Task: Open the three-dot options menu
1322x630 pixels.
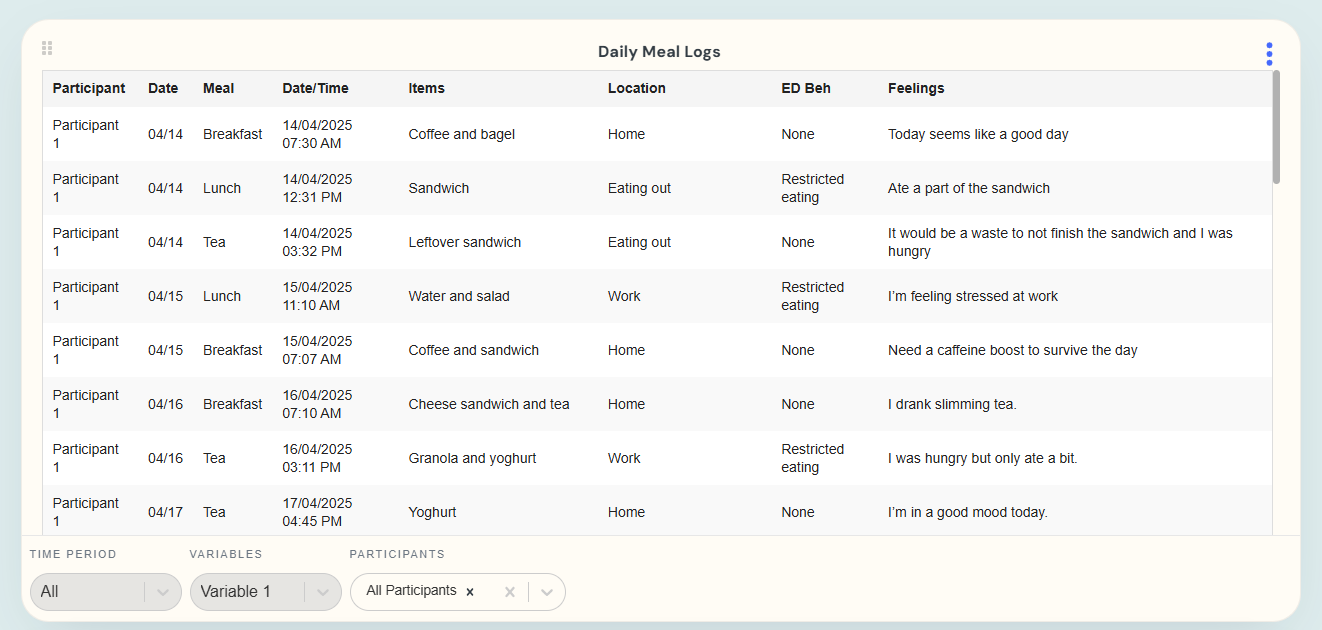Action: pos(1269,54)
